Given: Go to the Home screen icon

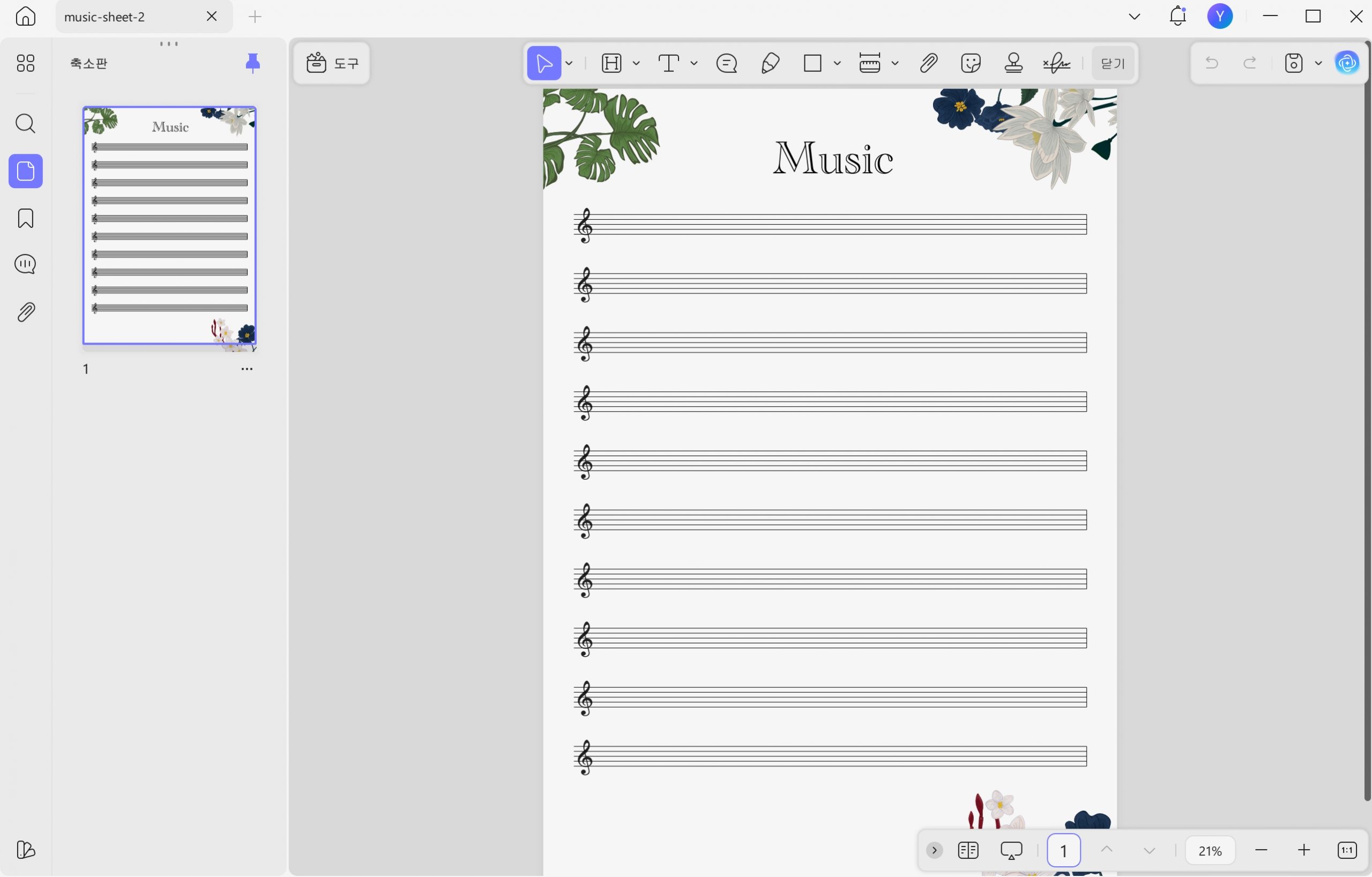Looking at the screenshot, I should (25, 17).
